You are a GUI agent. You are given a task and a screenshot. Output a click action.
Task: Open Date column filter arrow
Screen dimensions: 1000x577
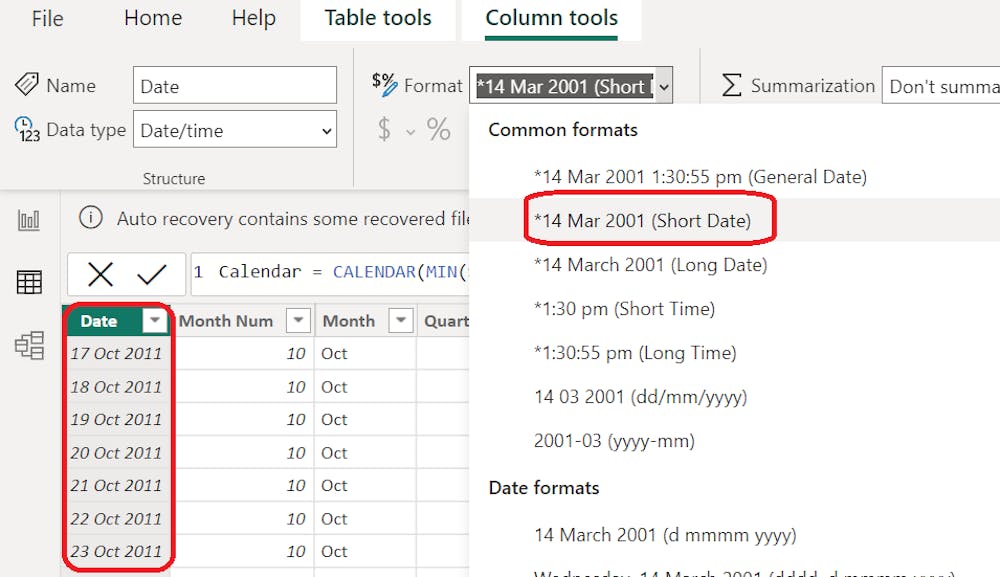click(x=155, y=321)
